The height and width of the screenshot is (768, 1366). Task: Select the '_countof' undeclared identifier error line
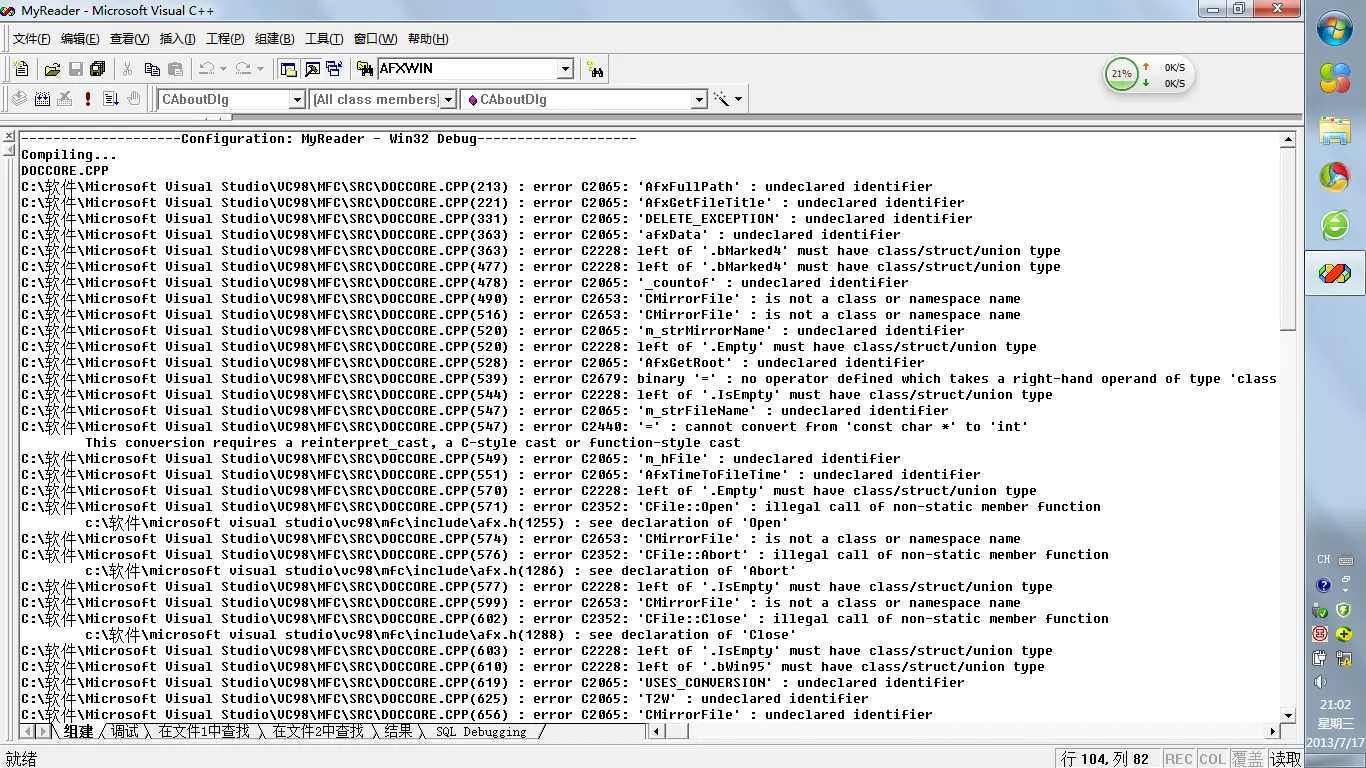coord(465,283)
